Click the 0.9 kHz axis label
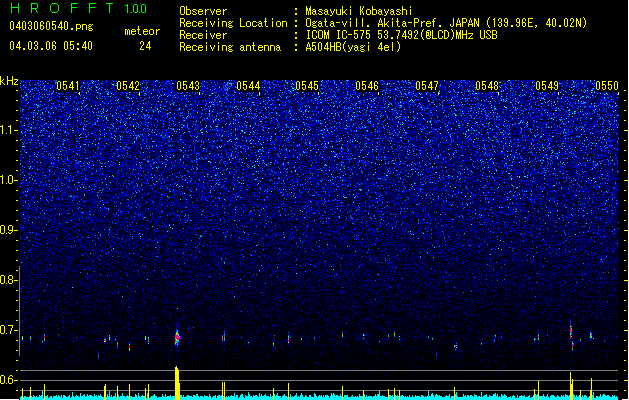Screen dimensions: 629x400 tap(8, 230)
